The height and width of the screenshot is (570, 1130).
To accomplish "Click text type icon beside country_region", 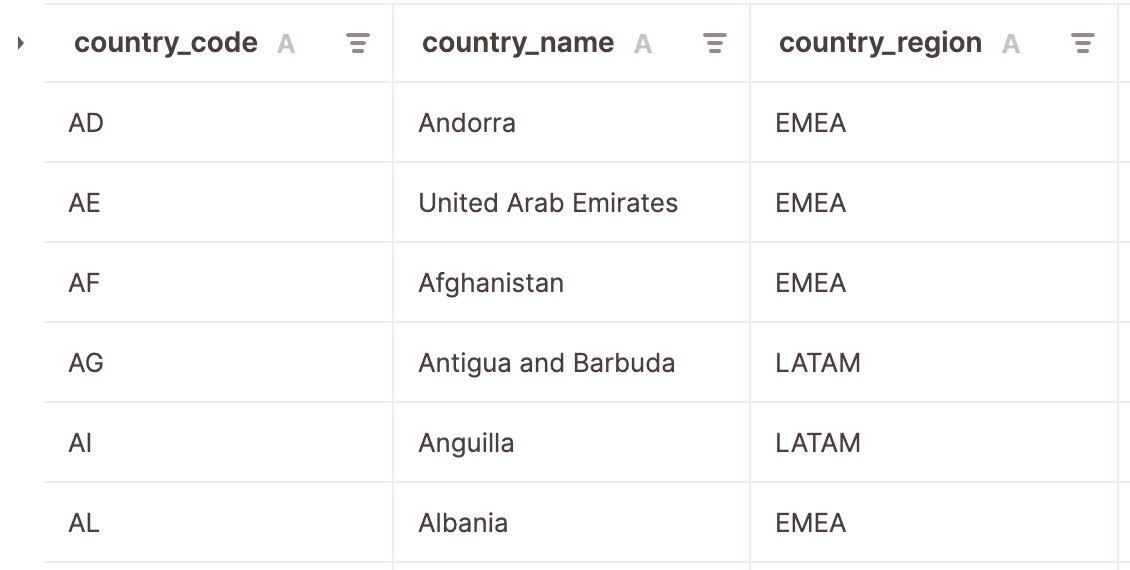I will (x=1011, y=44).
